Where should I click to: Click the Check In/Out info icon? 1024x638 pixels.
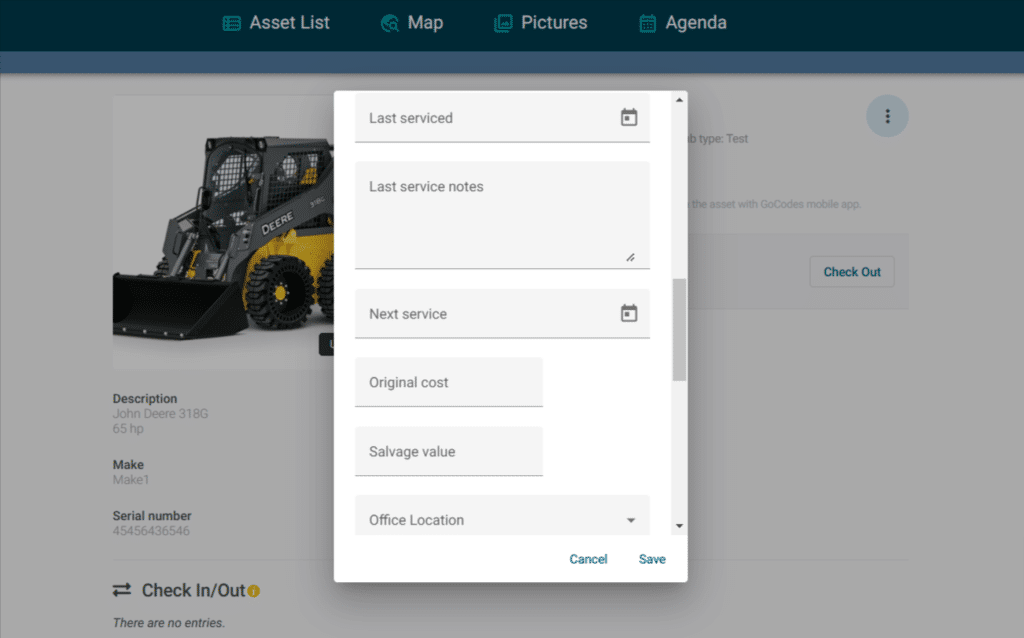coord(254,591)
